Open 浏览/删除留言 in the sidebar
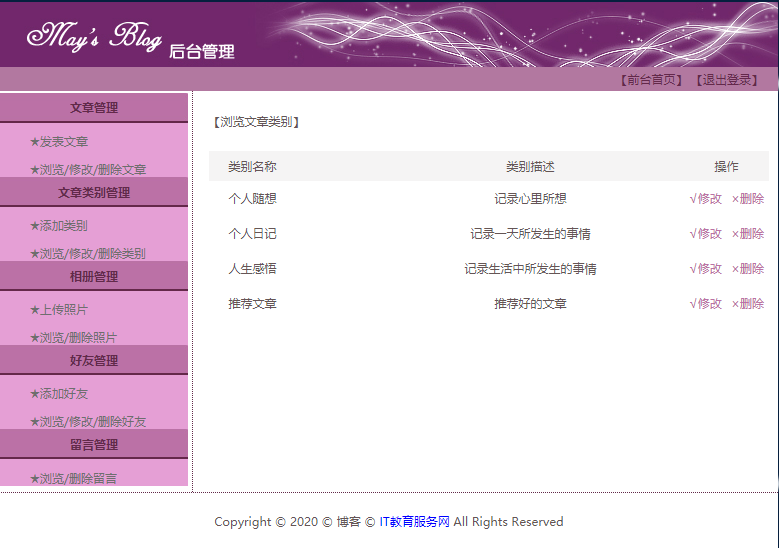Screen dimensions: 779x548 pos(74,478)
